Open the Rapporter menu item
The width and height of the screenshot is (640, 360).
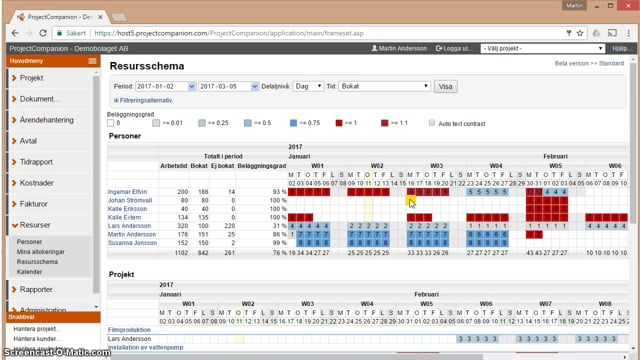[36, 289]
